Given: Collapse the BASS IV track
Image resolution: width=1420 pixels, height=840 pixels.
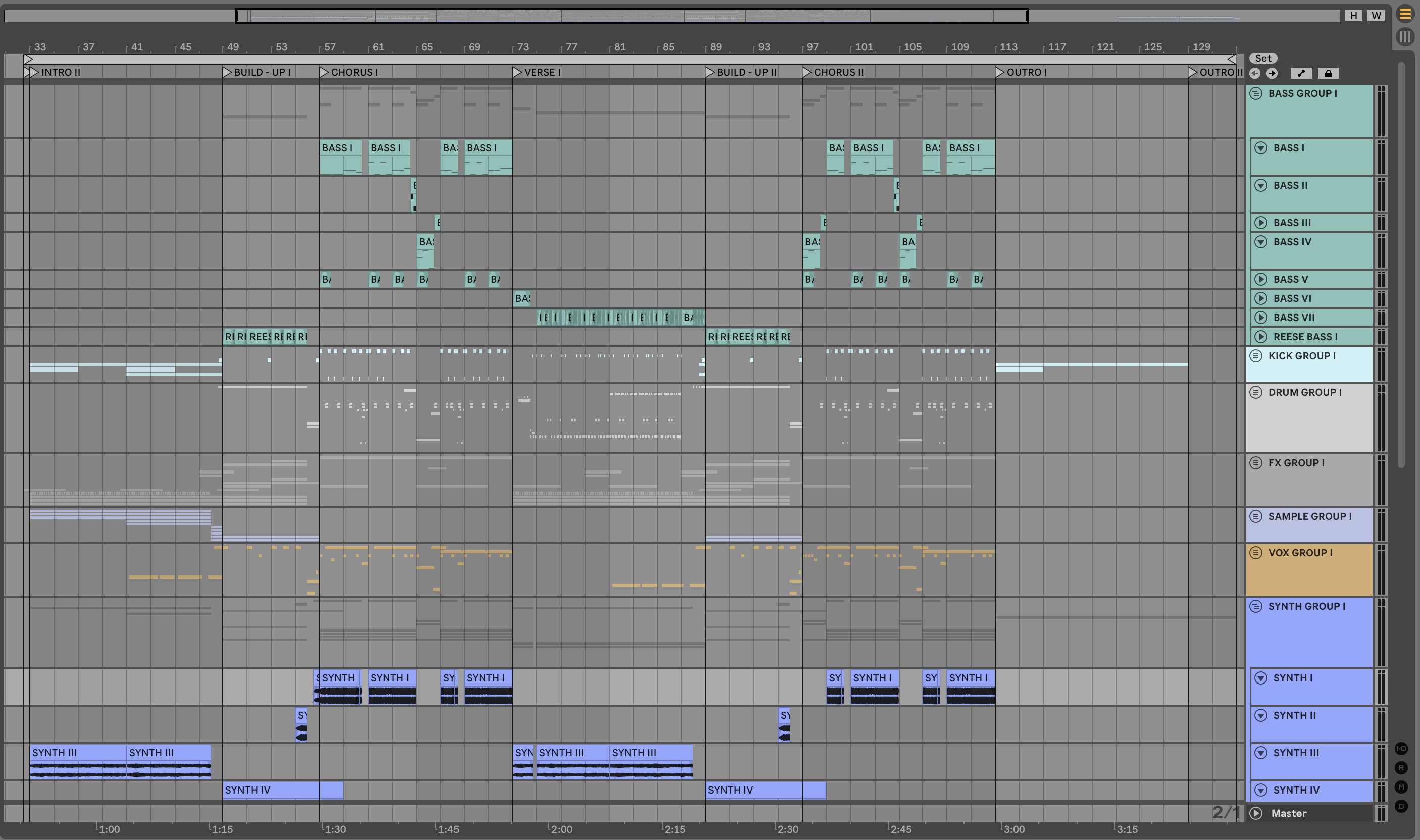Looking at the screenshot, I should click(1261, 242).
